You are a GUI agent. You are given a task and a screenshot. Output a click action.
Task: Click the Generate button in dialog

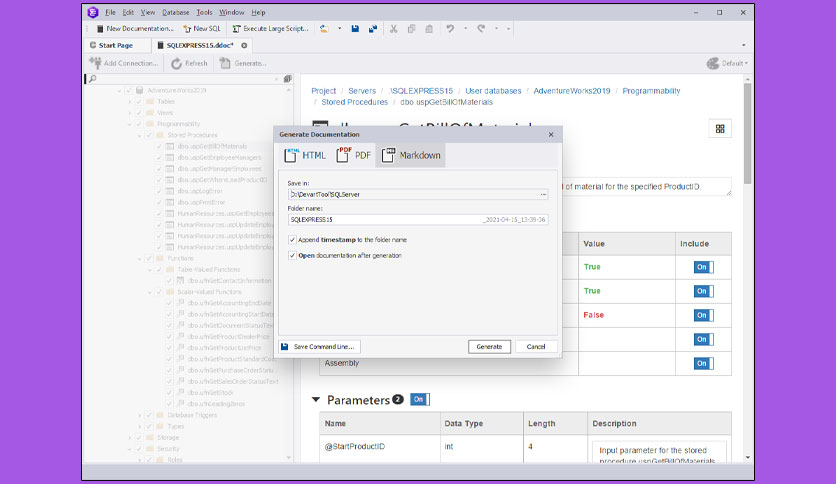pyautogui.click(x=489, y=346)
